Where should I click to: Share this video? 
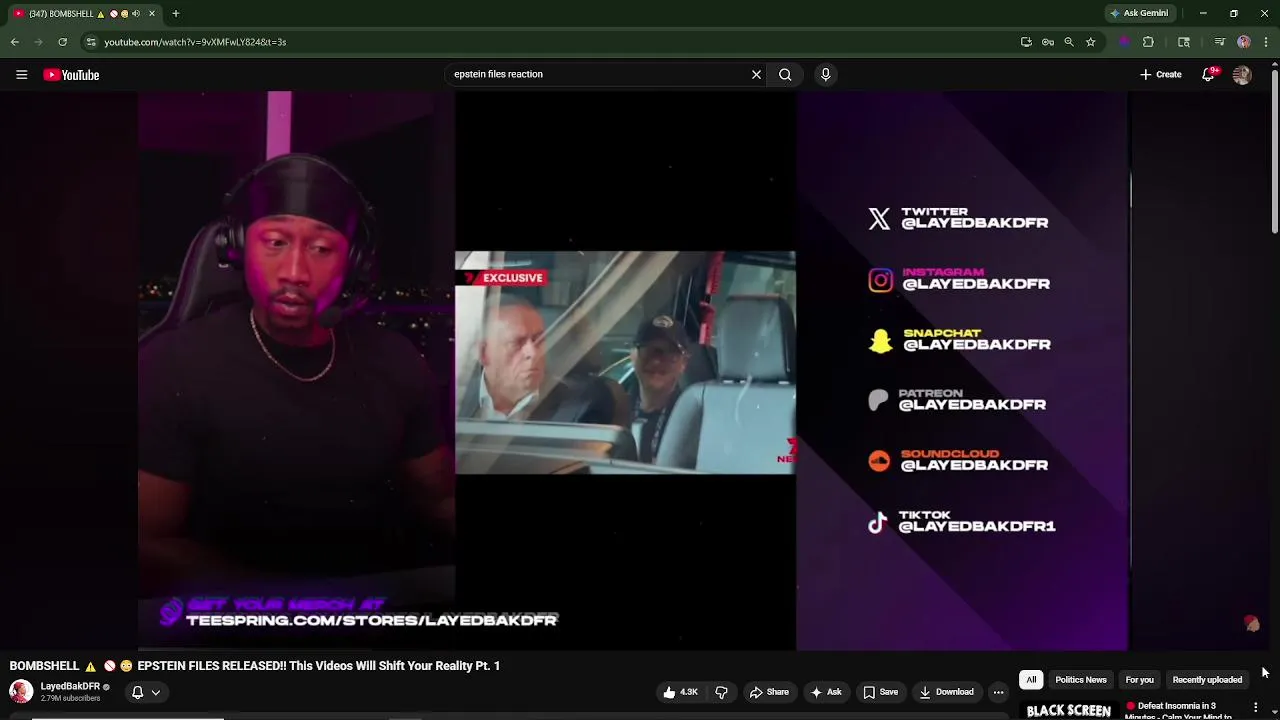[x=769, y=692]
